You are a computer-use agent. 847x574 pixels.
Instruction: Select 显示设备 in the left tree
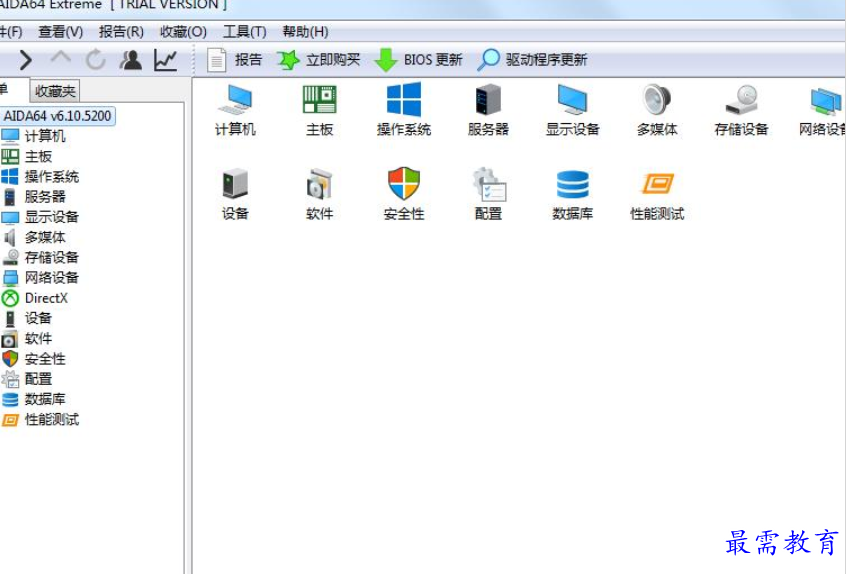click(x=40, y=217)
